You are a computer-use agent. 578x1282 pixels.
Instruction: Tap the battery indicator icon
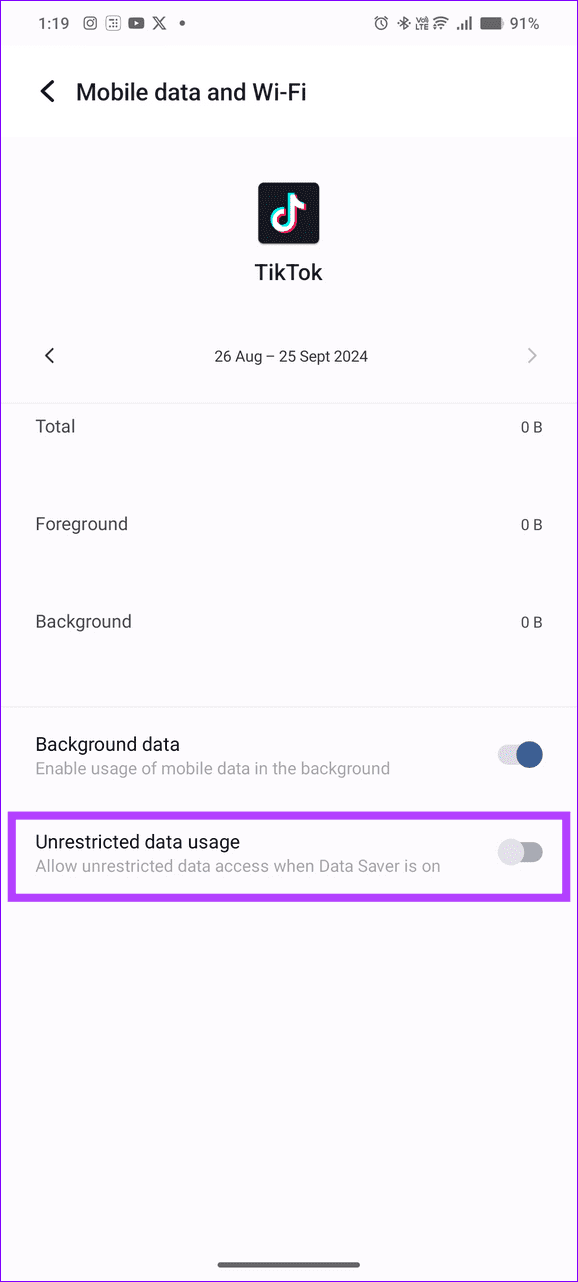click(489, 22)
